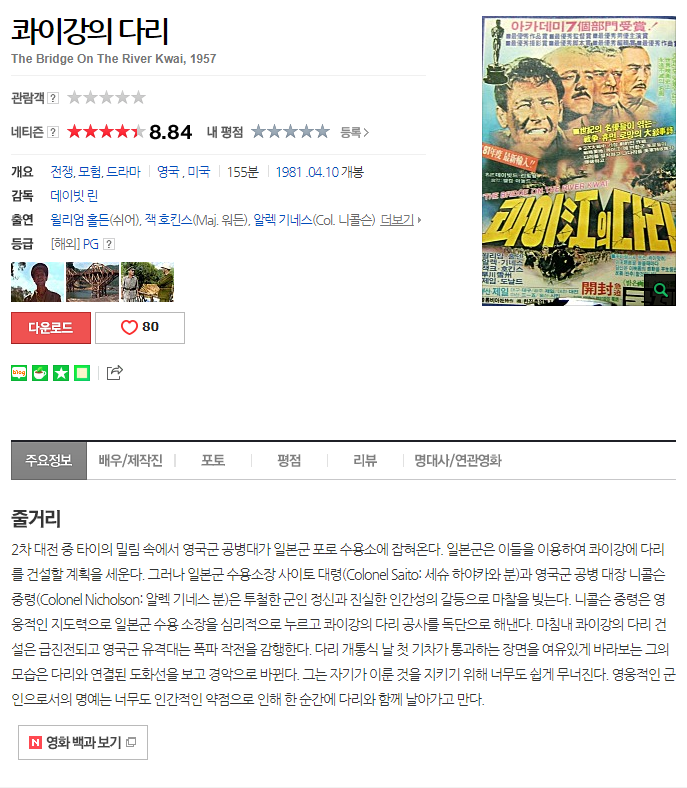Image resolution: width=687 pixels, height=788 pixels.
Task: Click the Naver blog share icon
Action: click(x=19, y=373)
